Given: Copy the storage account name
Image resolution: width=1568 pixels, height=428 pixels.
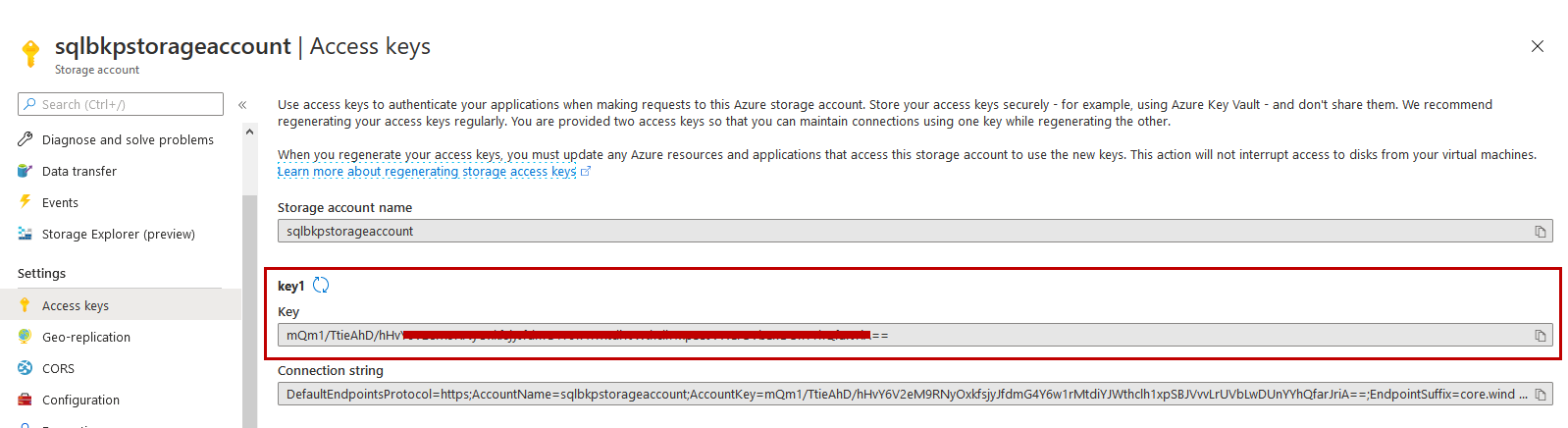Looking at the screenshot, I should [1540, 232].
